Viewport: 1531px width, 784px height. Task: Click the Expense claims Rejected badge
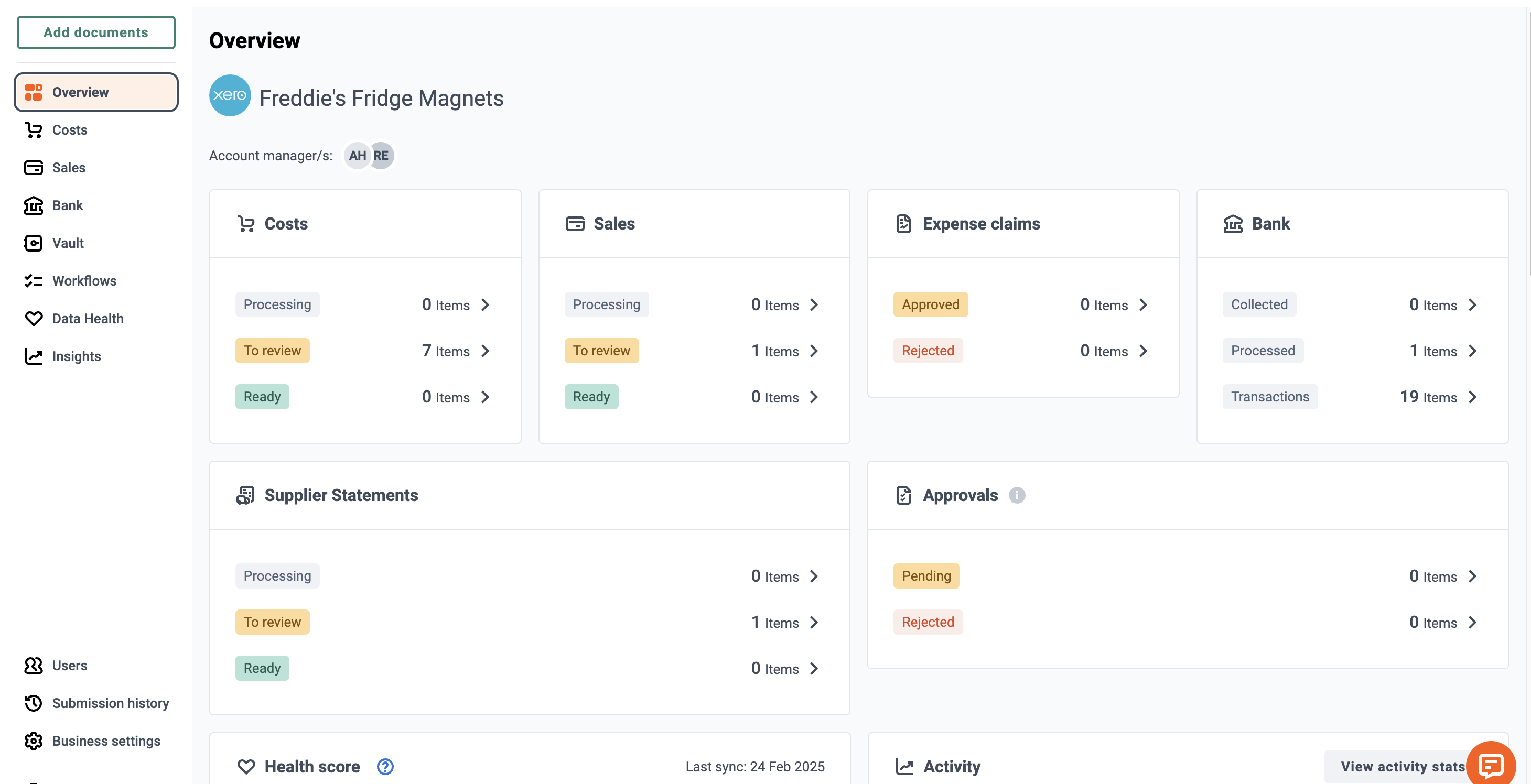[x=928, y=351]
